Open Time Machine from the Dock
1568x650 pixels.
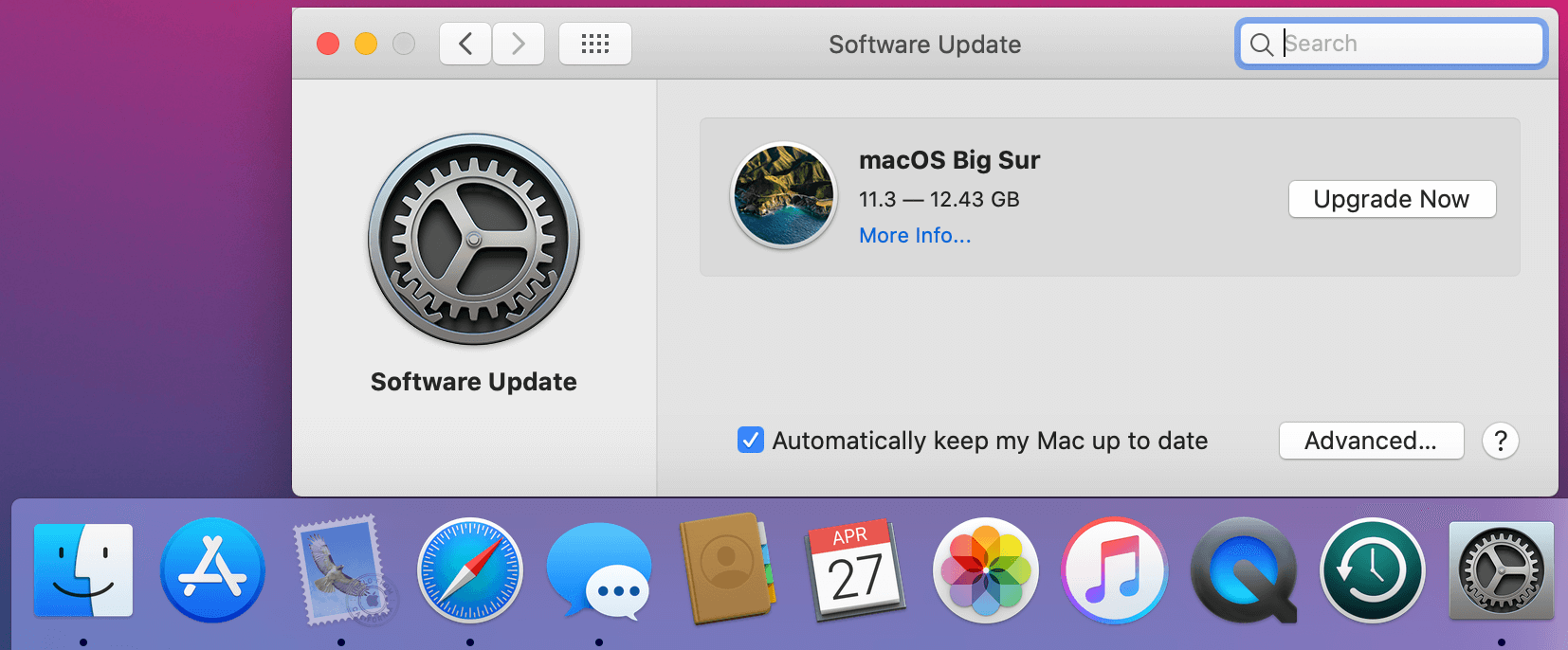click(1373, 570)
